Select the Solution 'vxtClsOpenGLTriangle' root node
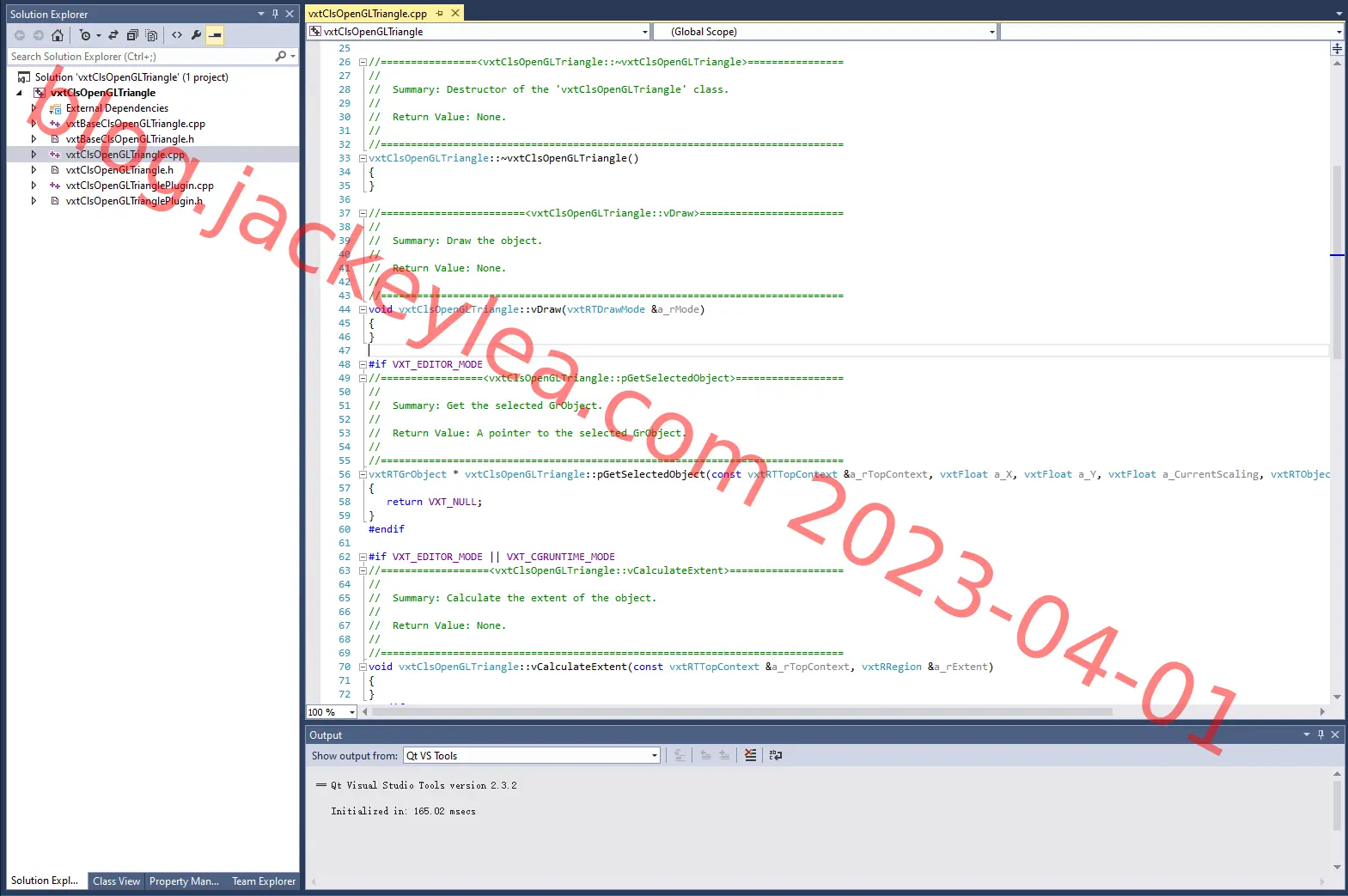 [x=131, y=77]
